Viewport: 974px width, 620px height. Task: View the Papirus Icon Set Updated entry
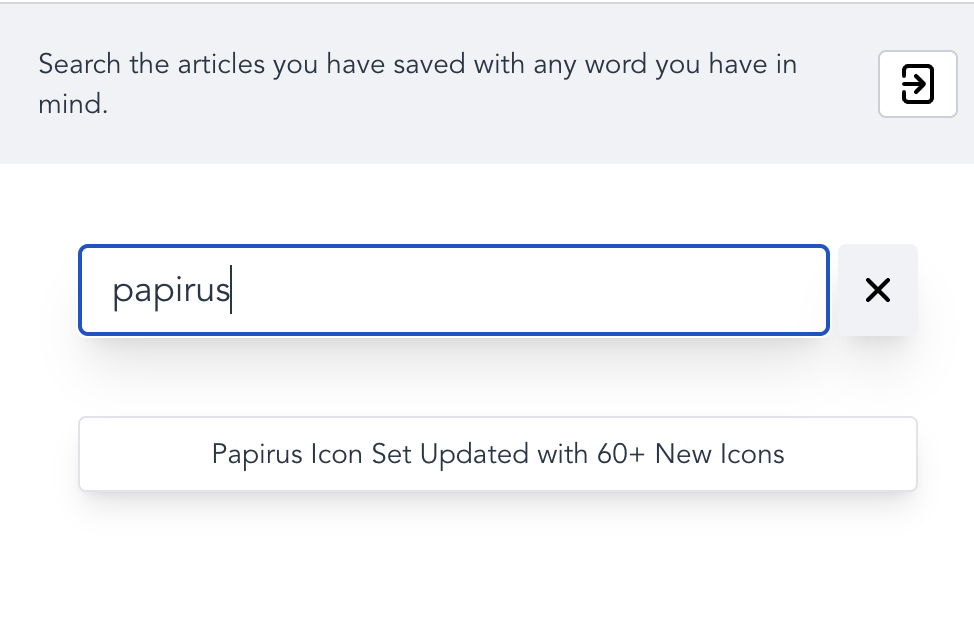[x=498, y=454]
